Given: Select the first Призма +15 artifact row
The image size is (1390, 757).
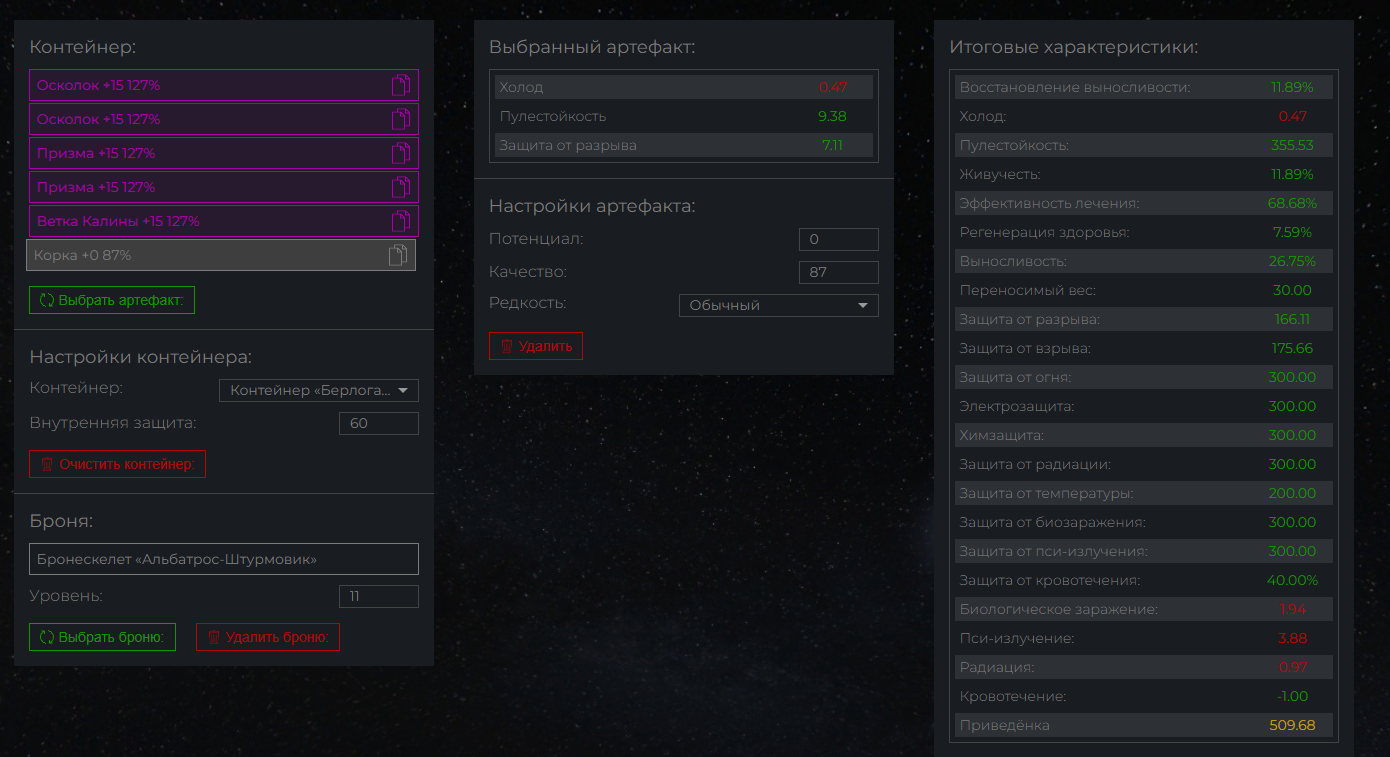Looking at the screenshot, I should click(x=200, y=153).
